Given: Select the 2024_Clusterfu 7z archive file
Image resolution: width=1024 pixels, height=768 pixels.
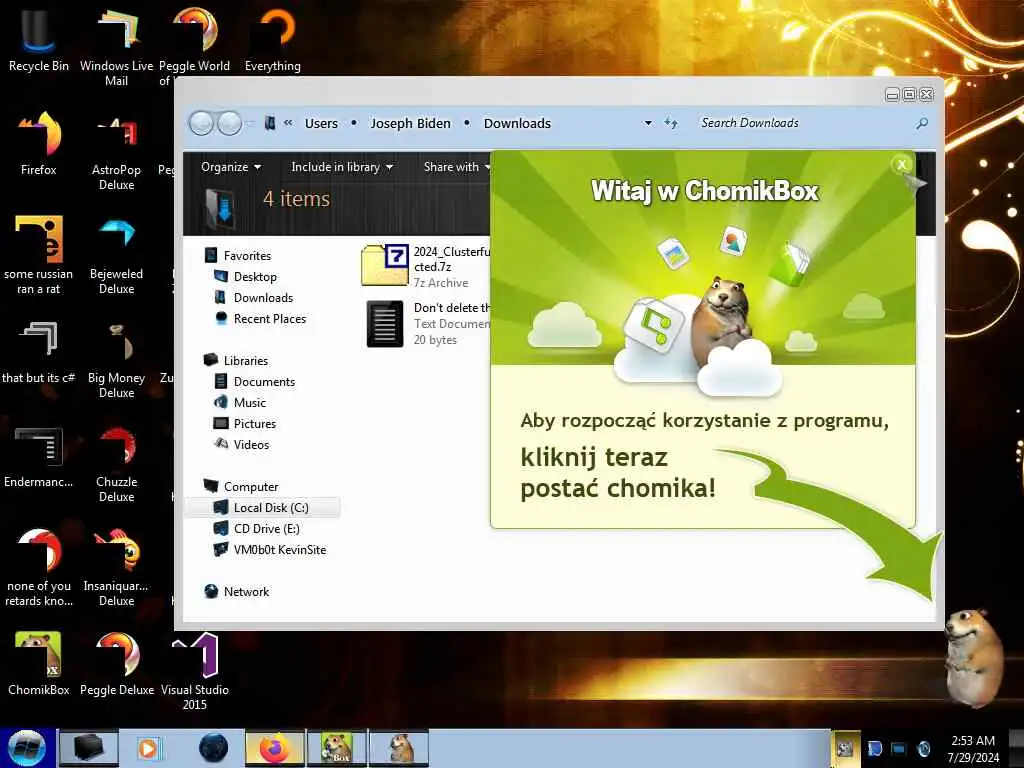Looking at the screenshot, I should [x=424, y=266].
